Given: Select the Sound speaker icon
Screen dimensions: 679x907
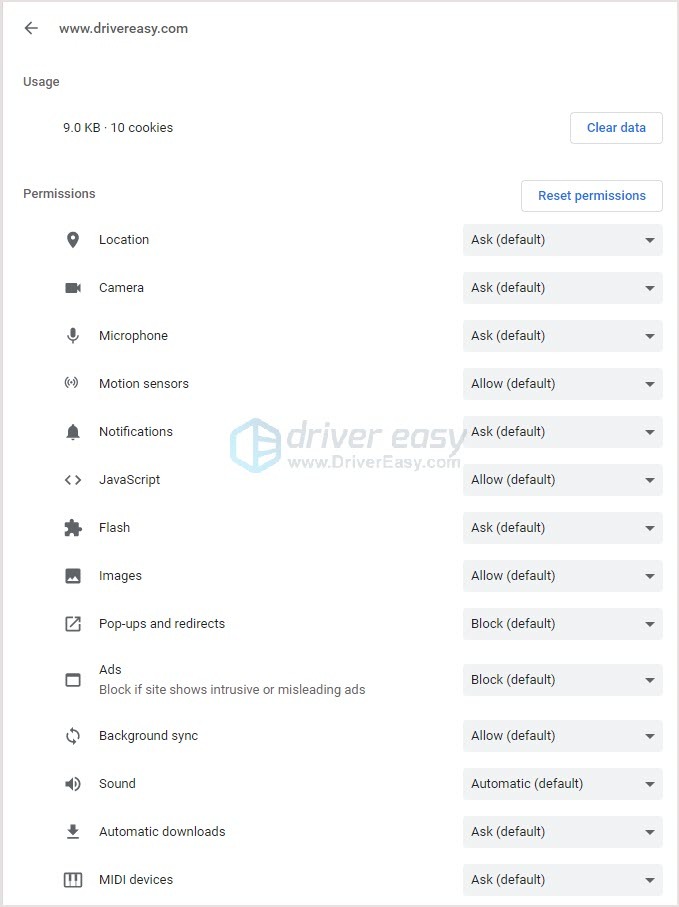Looking at the screenshot, I should point(72,784).
